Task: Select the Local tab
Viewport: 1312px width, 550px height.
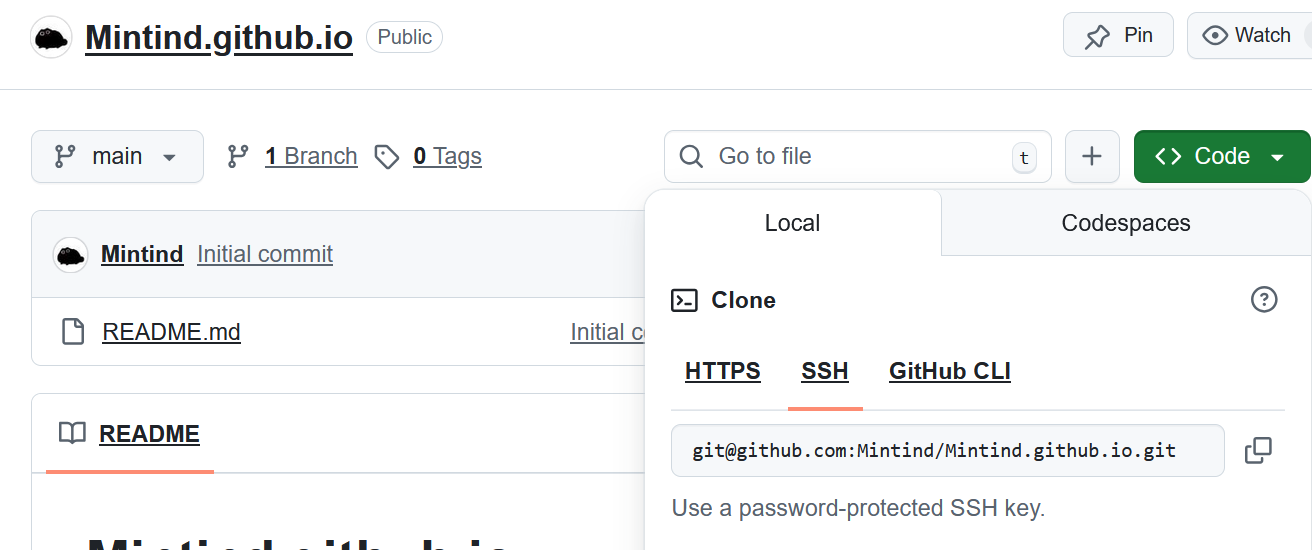Action: pyautogui.click(x=792, y=223)
